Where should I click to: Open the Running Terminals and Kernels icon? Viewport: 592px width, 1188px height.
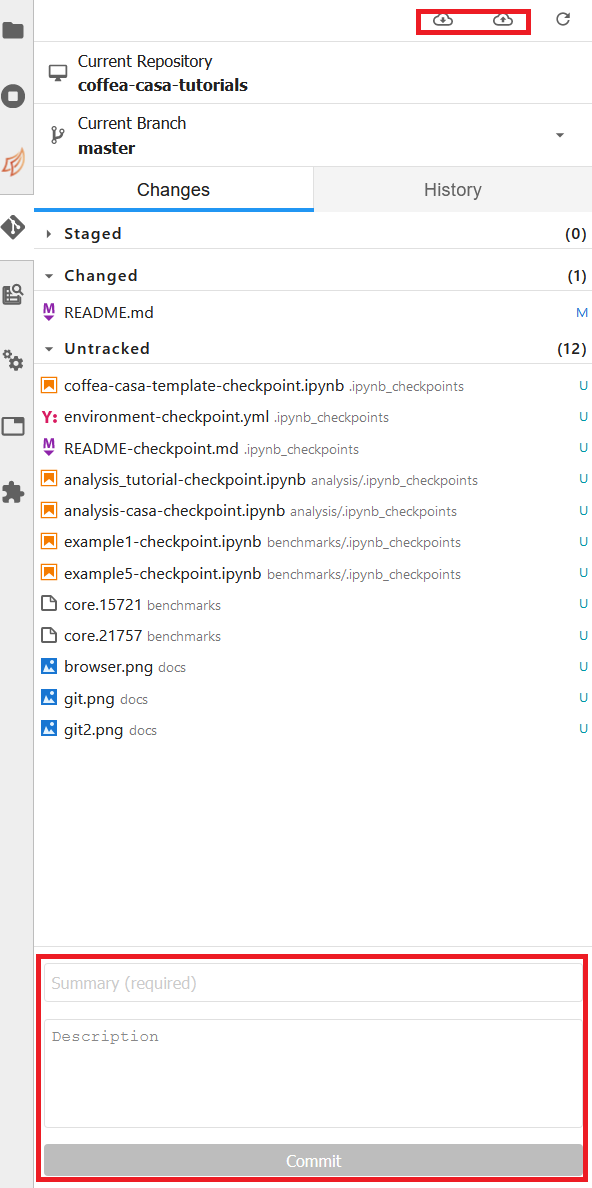(x=14, y=96)
